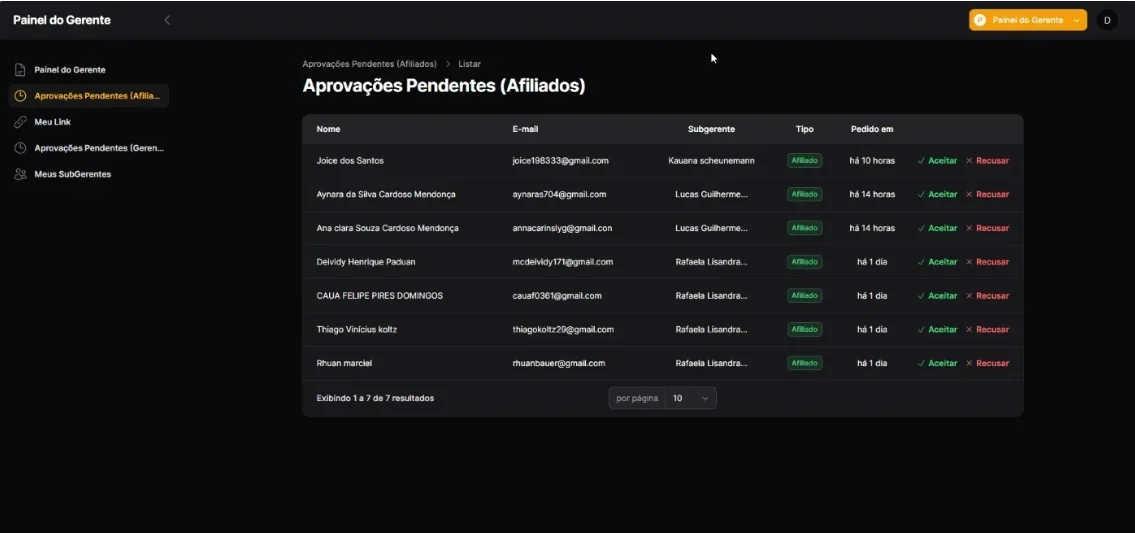Click the Afiliado badge in Rhuan marciel's row
The width and height of the screenshot is (1135, 533).
click(805, 364)
